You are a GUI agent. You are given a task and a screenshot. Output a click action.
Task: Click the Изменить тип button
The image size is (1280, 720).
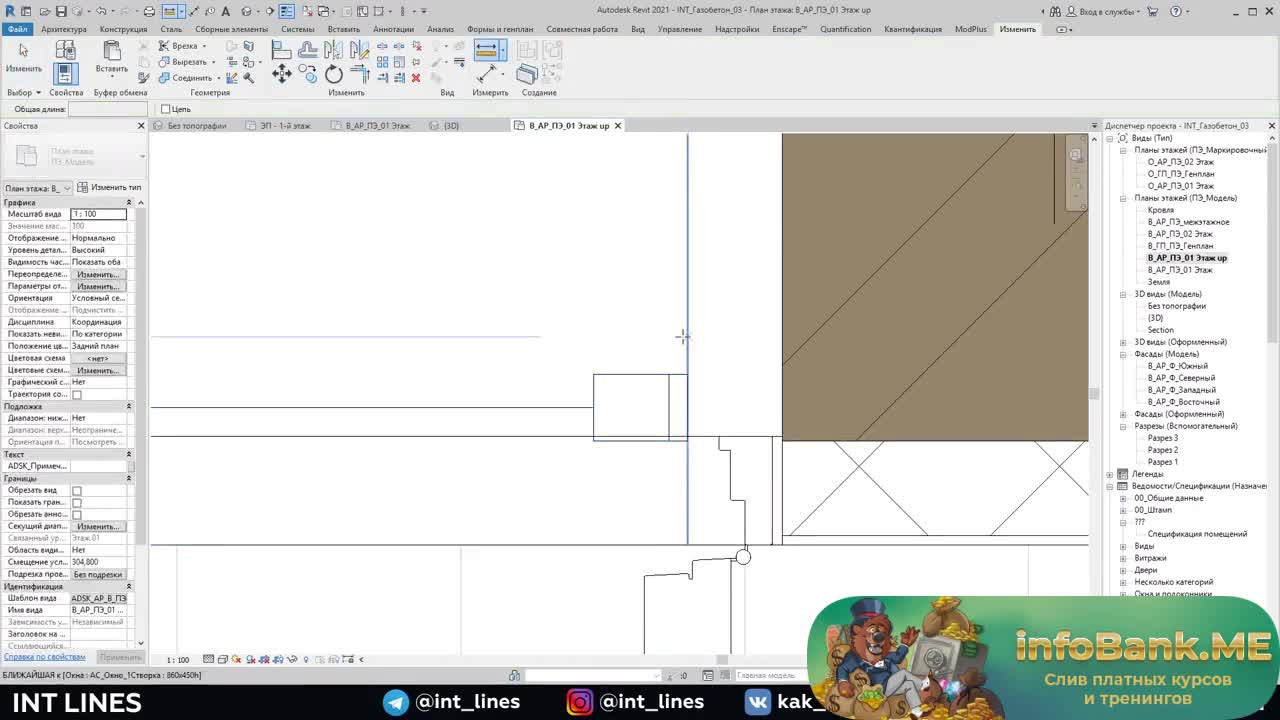pos(110,188)
